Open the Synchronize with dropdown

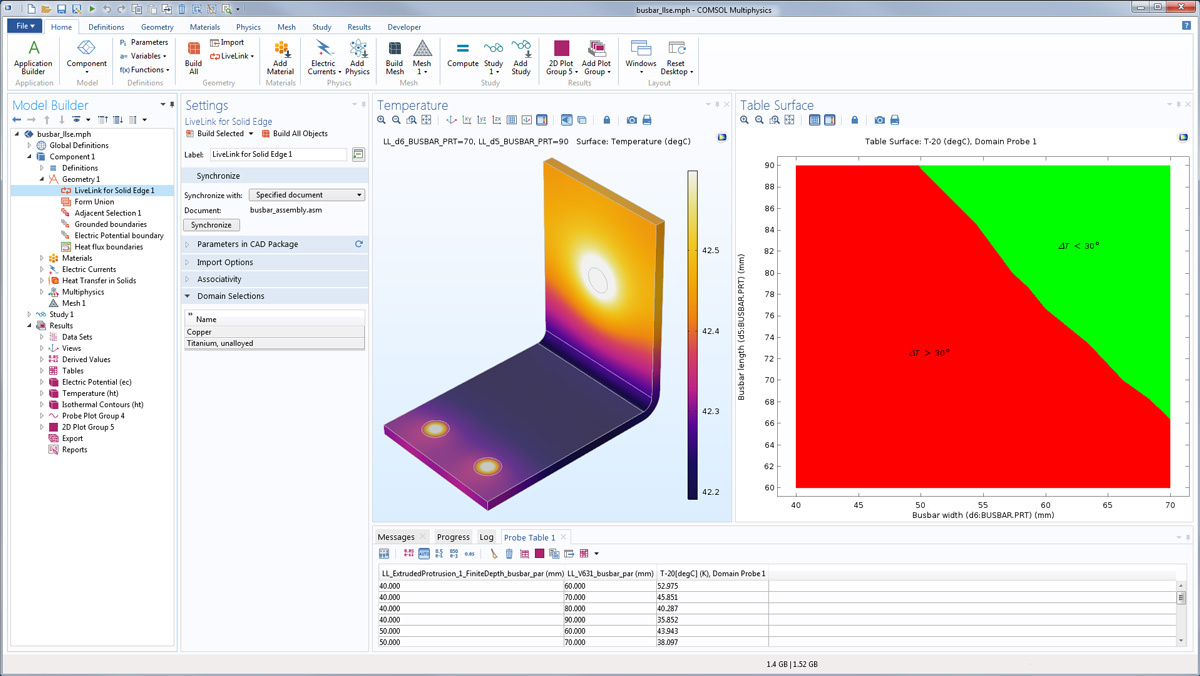[306, 194]
